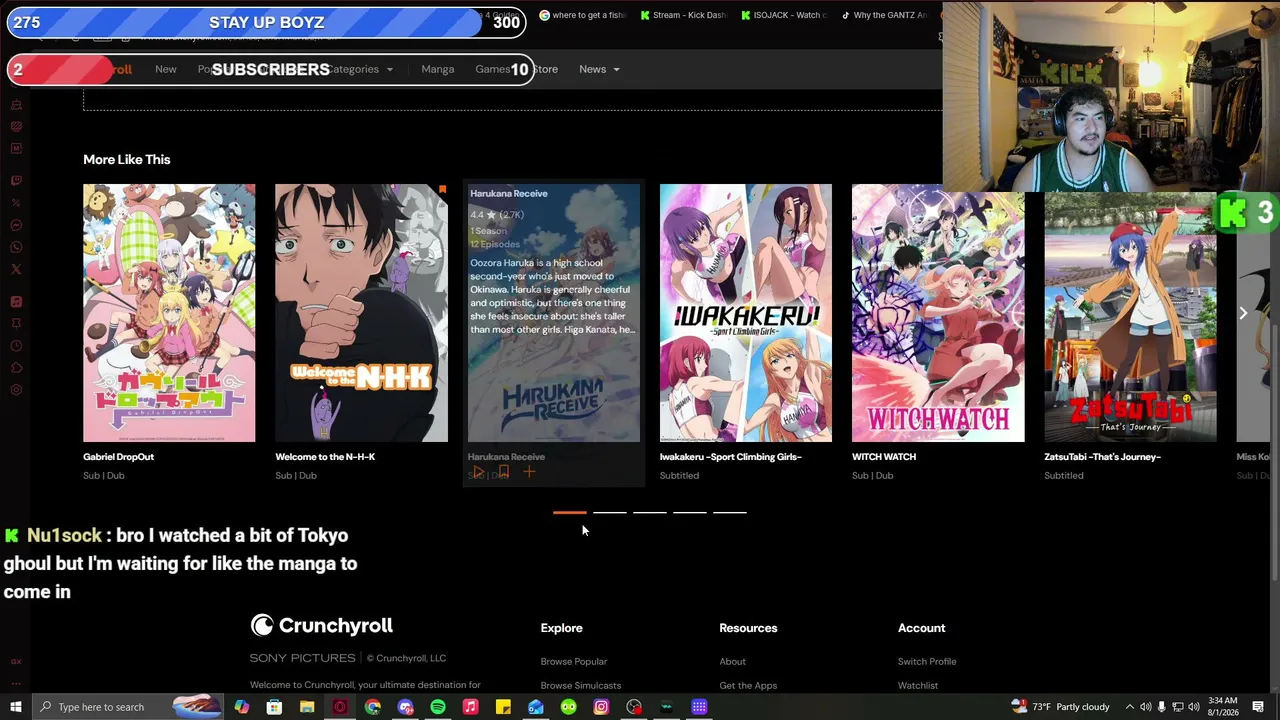Open taskbar clock showing 3:34 AM
The image size is (1280, 720).
(1222, 707)
